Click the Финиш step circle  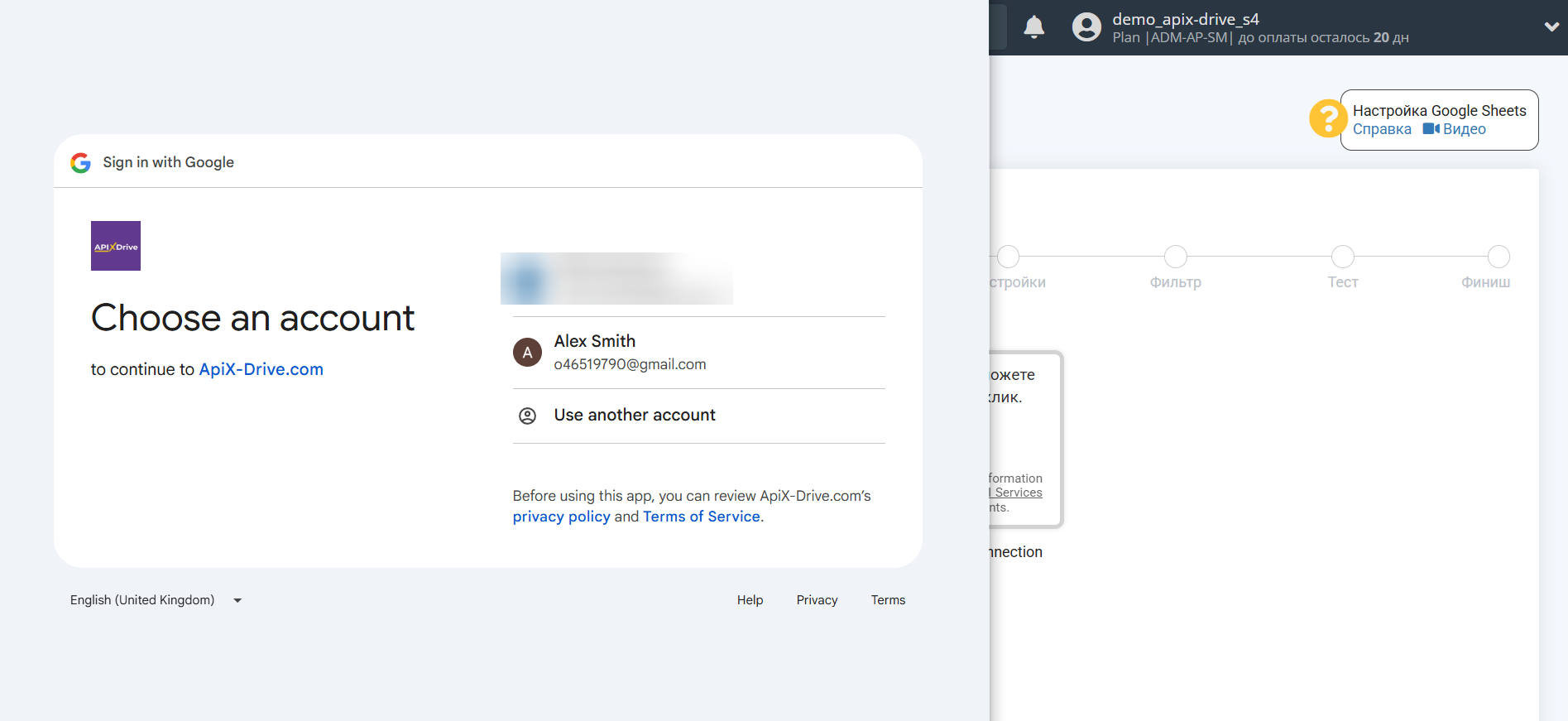(x=1498, y=257)
